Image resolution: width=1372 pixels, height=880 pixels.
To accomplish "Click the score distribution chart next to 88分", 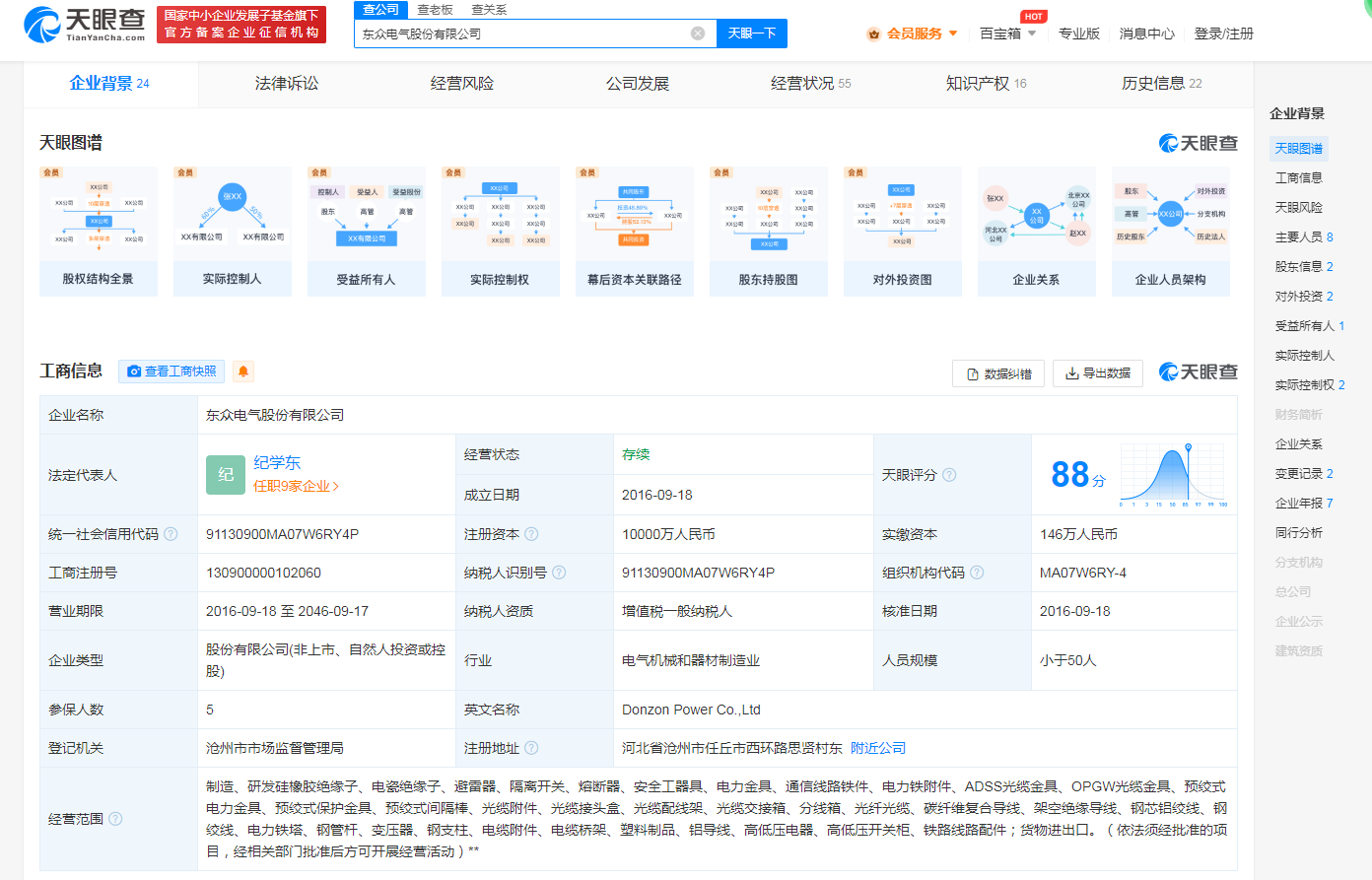I will click(x=1173, y=475).
